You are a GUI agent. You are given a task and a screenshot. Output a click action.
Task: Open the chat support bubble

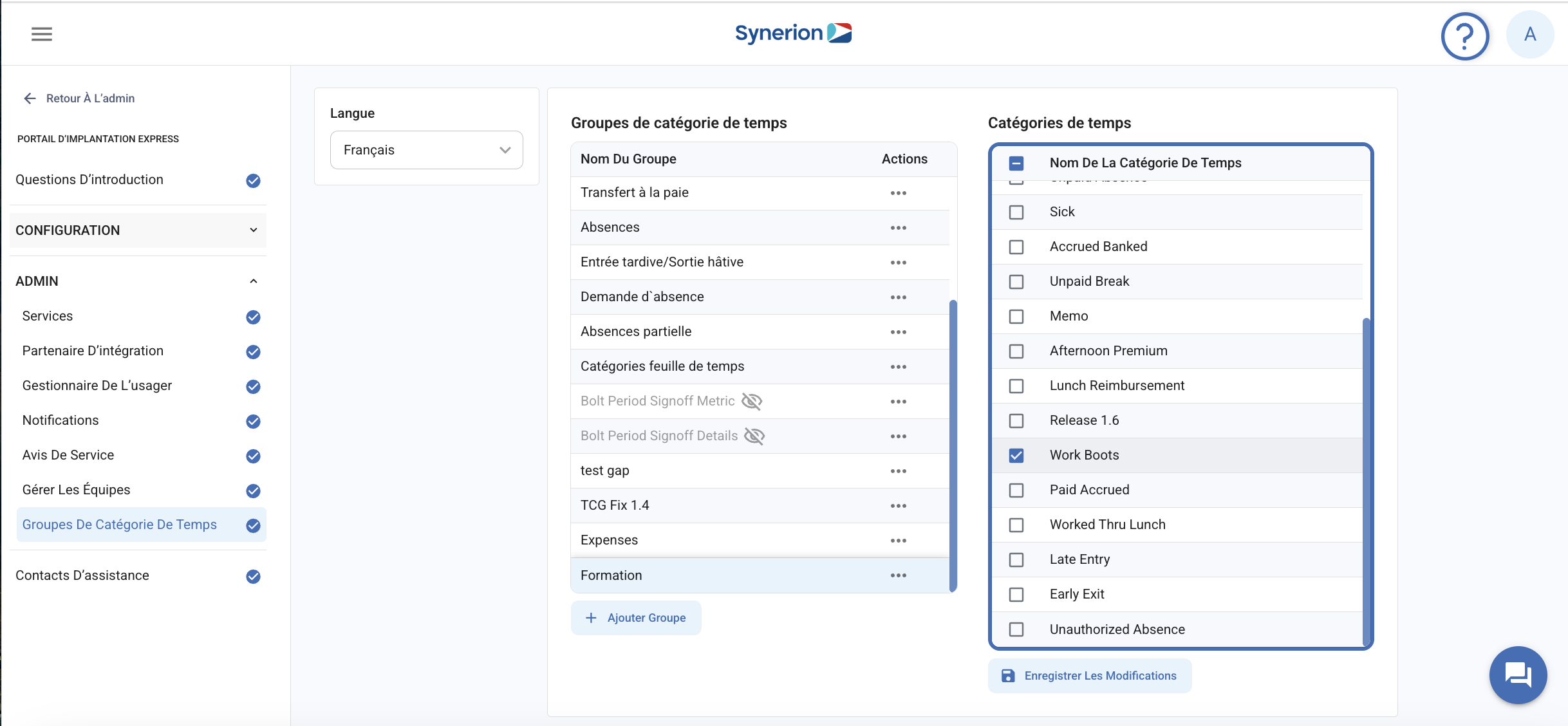tap(1518, 675)
